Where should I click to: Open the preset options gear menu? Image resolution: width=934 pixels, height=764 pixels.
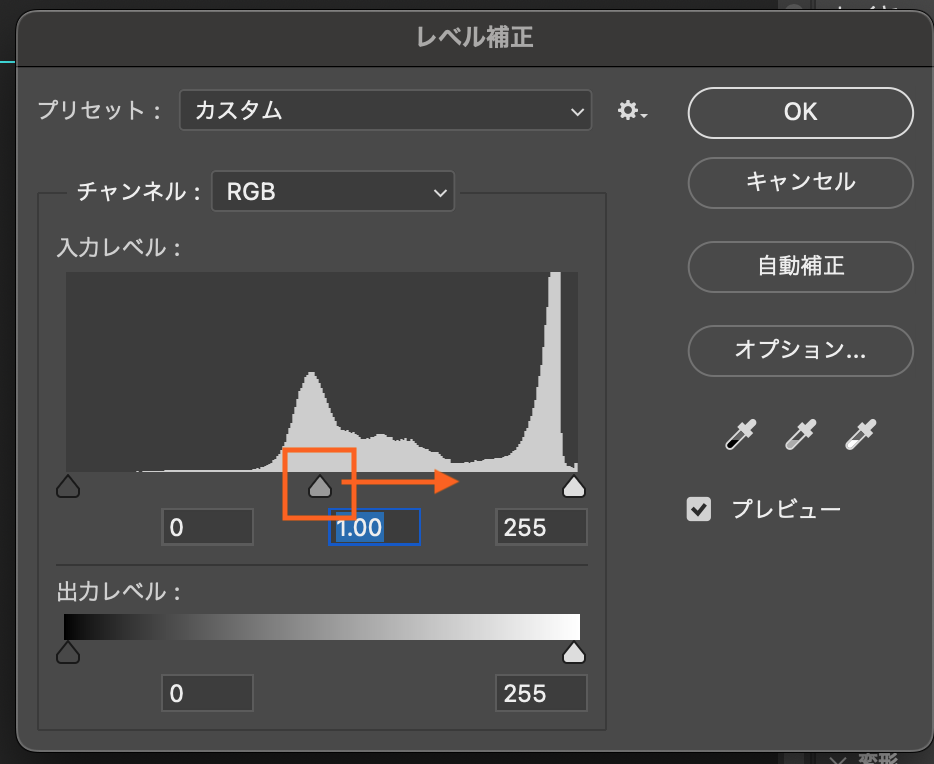(632, 111)
